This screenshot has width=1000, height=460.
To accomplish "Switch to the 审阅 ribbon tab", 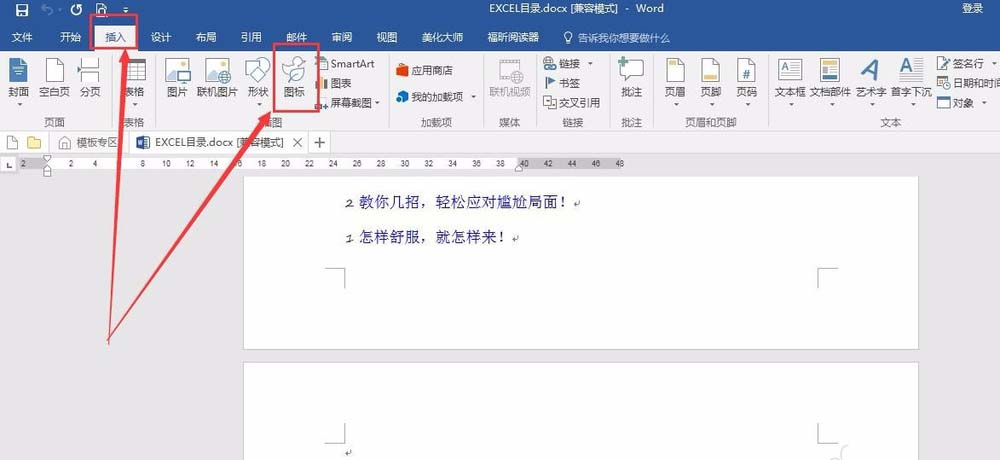I will pyautogui.click(x=342, y=38).
